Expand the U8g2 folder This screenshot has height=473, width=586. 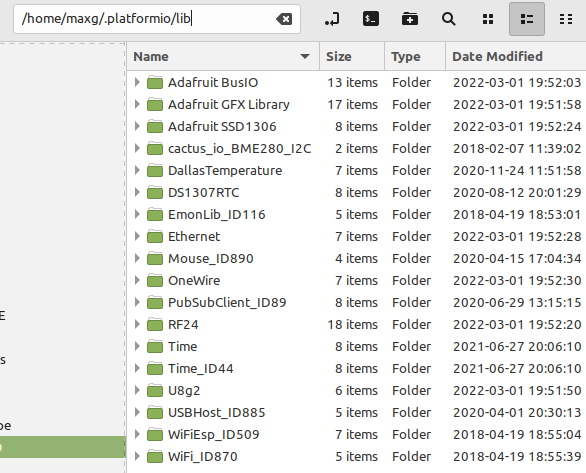pyautogui.click(x=137, y=391)
